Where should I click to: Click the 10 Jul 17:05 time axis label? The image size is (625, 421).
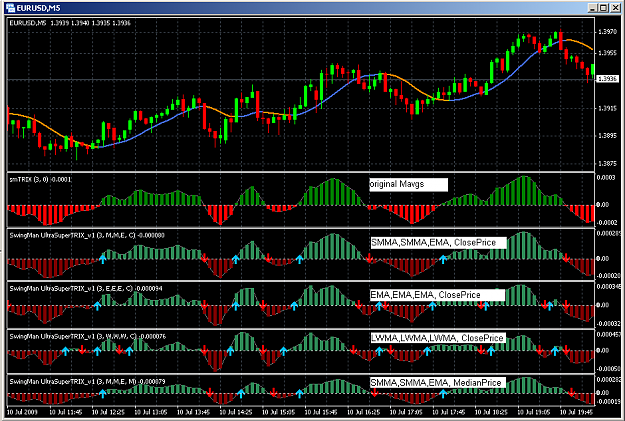[407, 412]
